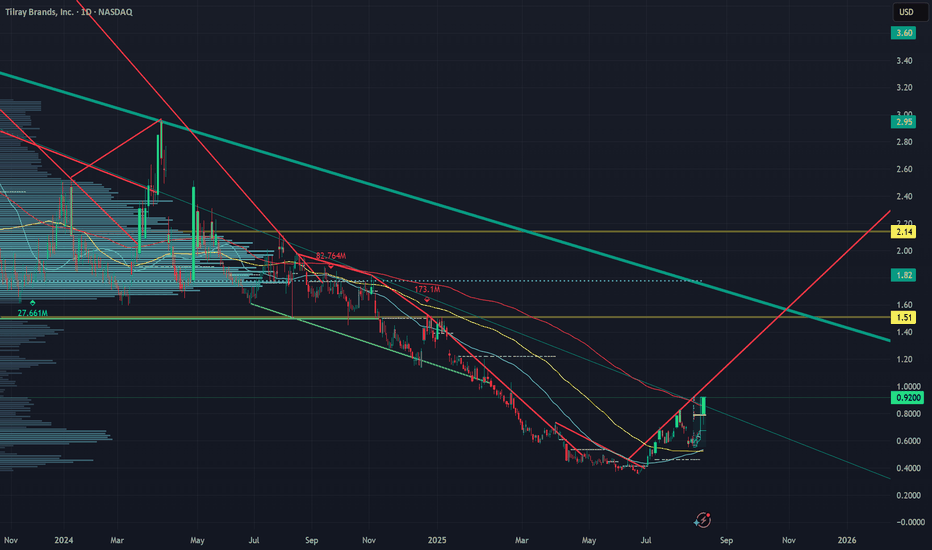Click the 0.4000 price axis value

click(x=908, y=469)
